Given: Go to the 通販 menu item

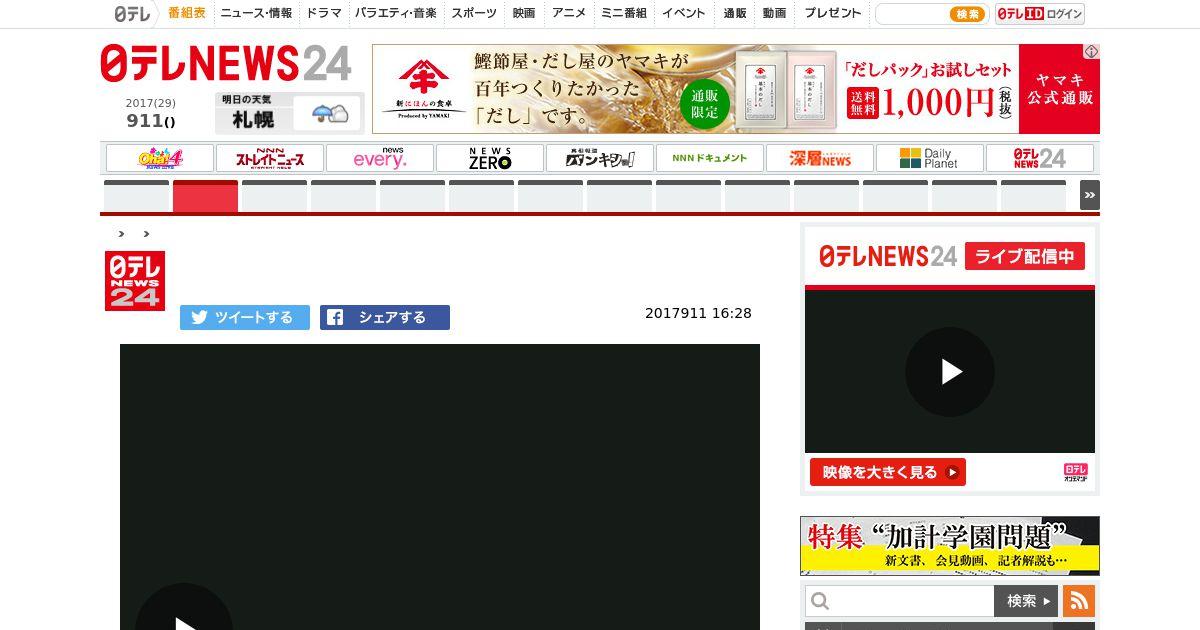Looking at the screenshot, I should click(x=735, y=14).
